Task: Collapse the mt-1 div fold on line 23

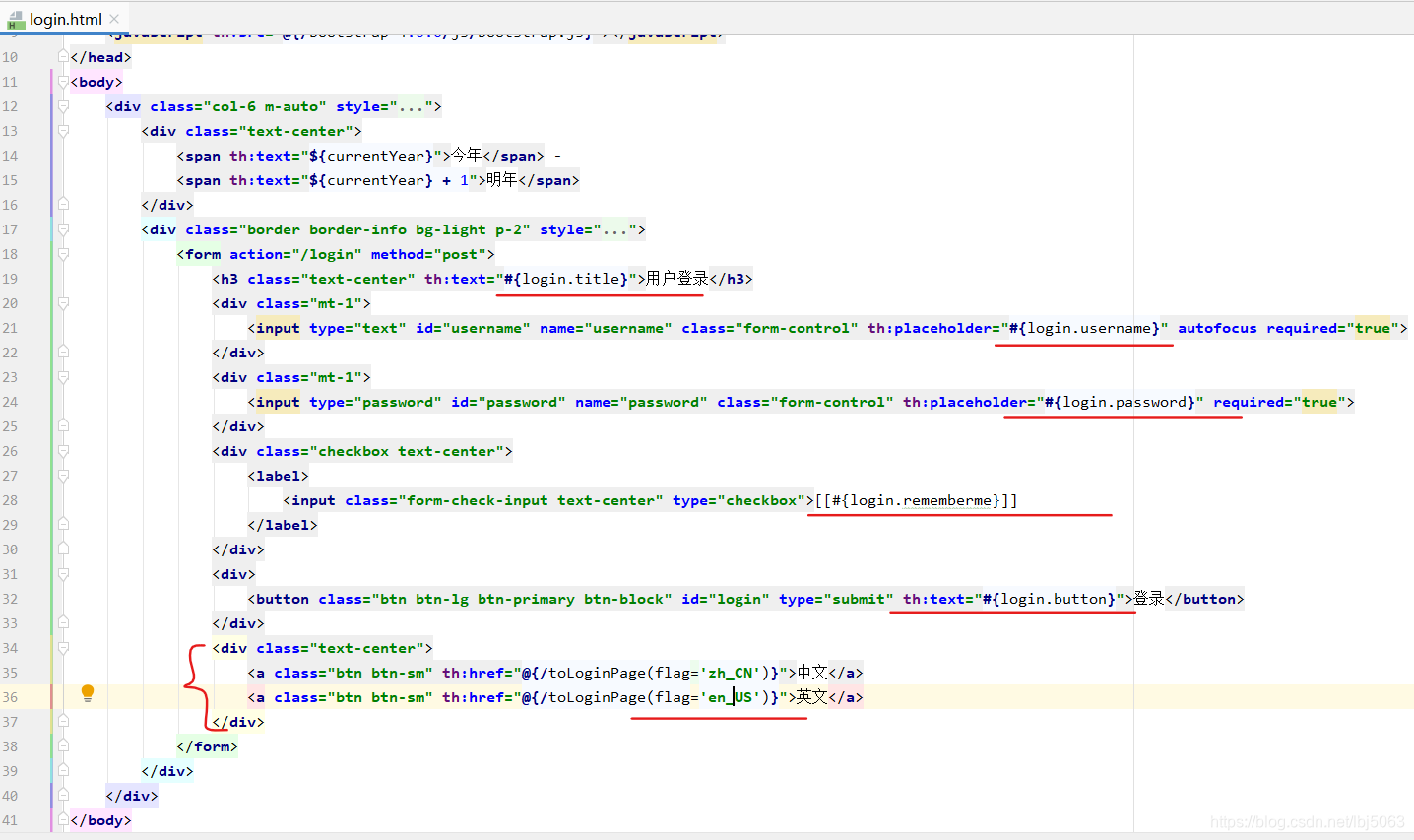Action: click(x=63, y=377)
